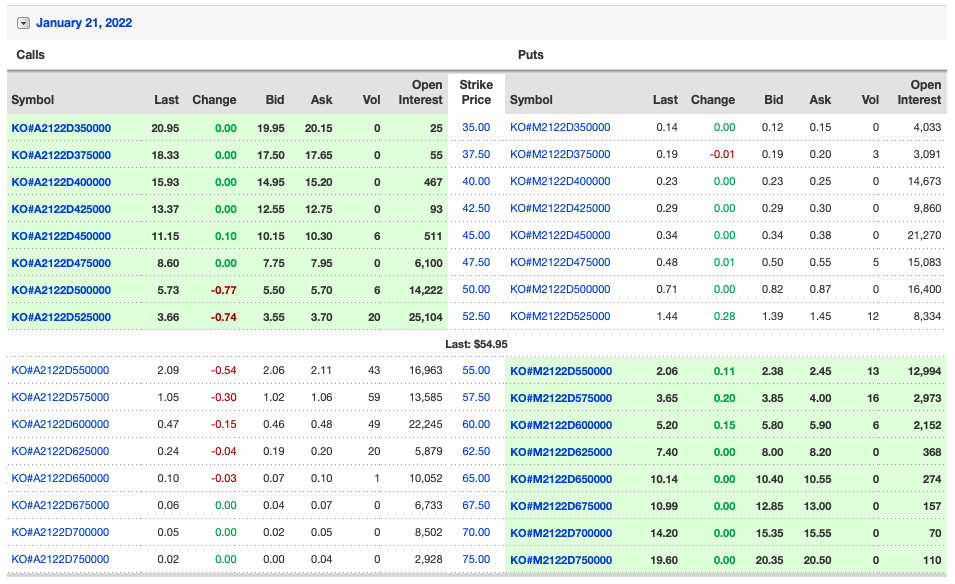Click the calls Bid column header
The height and width of the screenshot is (584, 955).
coord(273,100)
